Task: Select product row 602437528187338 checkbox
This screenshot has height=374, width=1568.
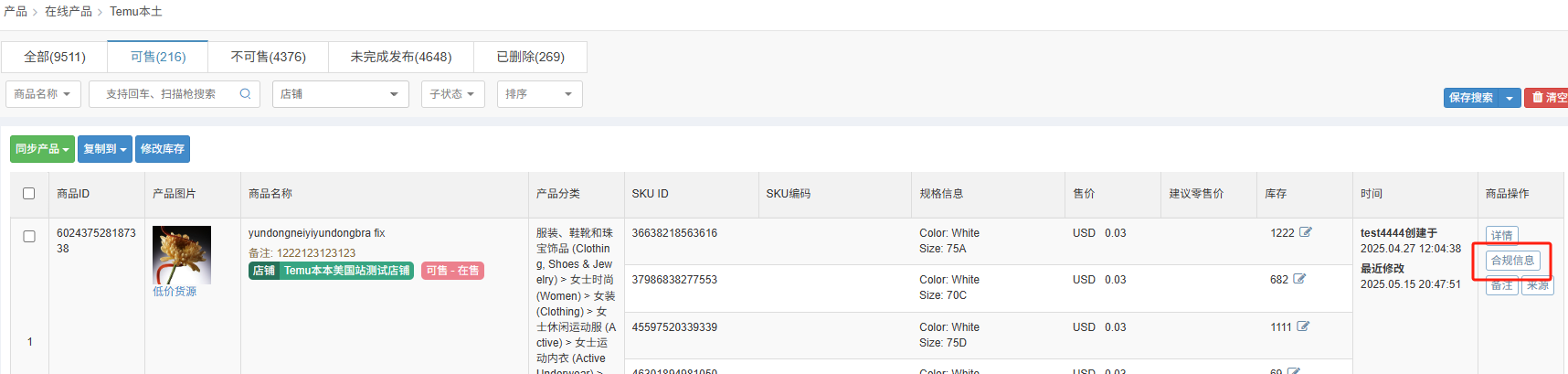Action: [x=29, y=236]
